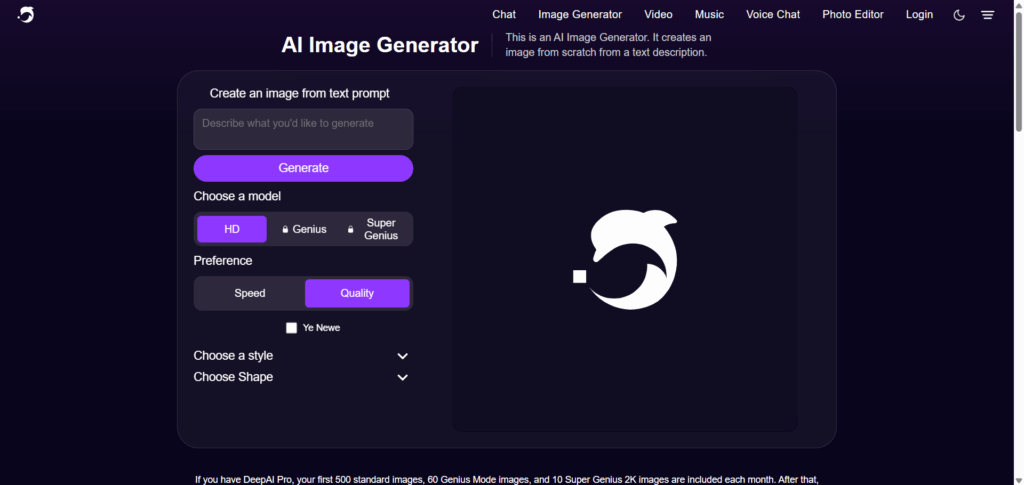Click the chevron next to Choose a style
The image size is (1024, 485).
tap(403, 356)
